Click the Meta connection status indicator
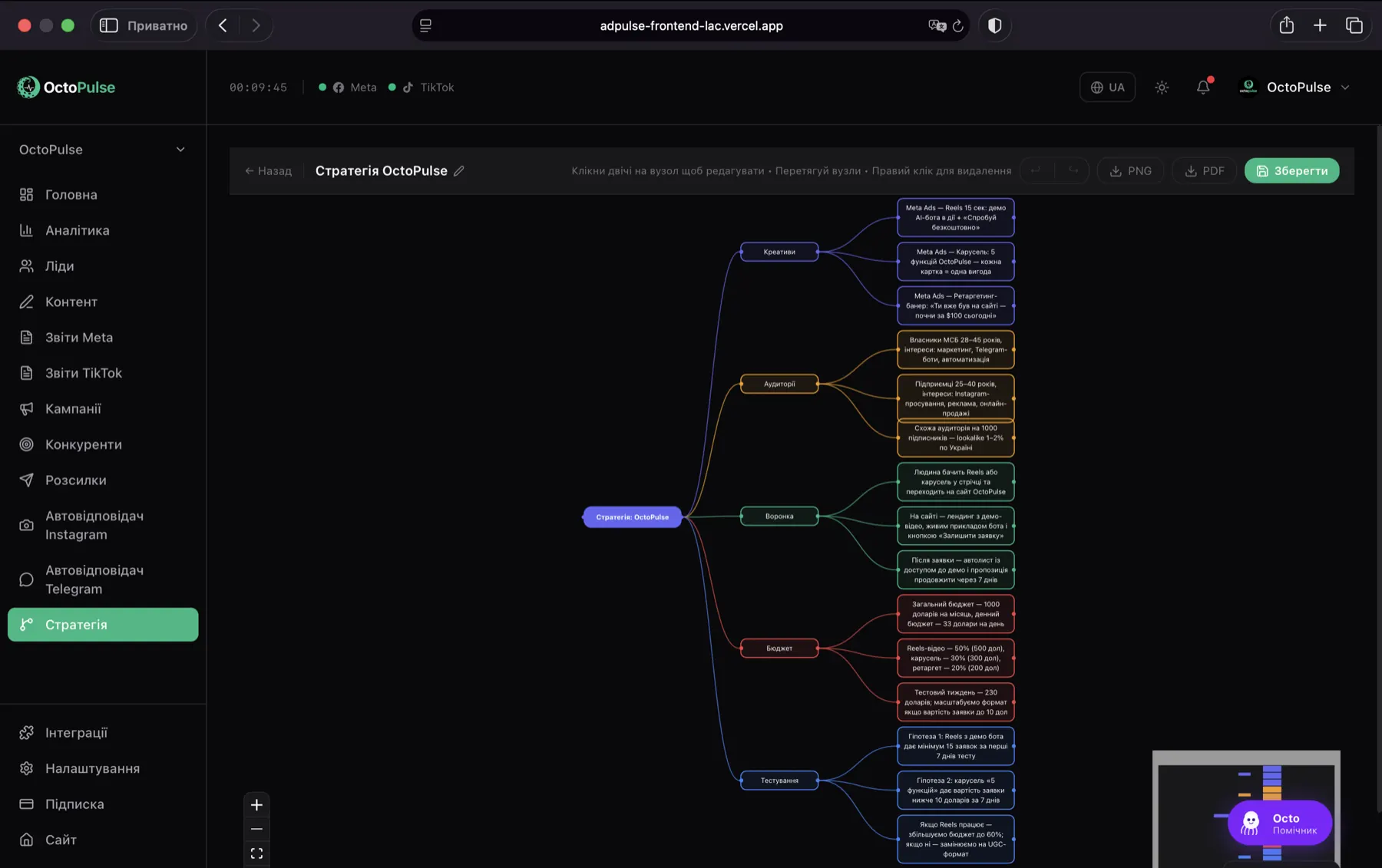Image resolution: width=1382 pixels, height=868 pixels. 348,87
